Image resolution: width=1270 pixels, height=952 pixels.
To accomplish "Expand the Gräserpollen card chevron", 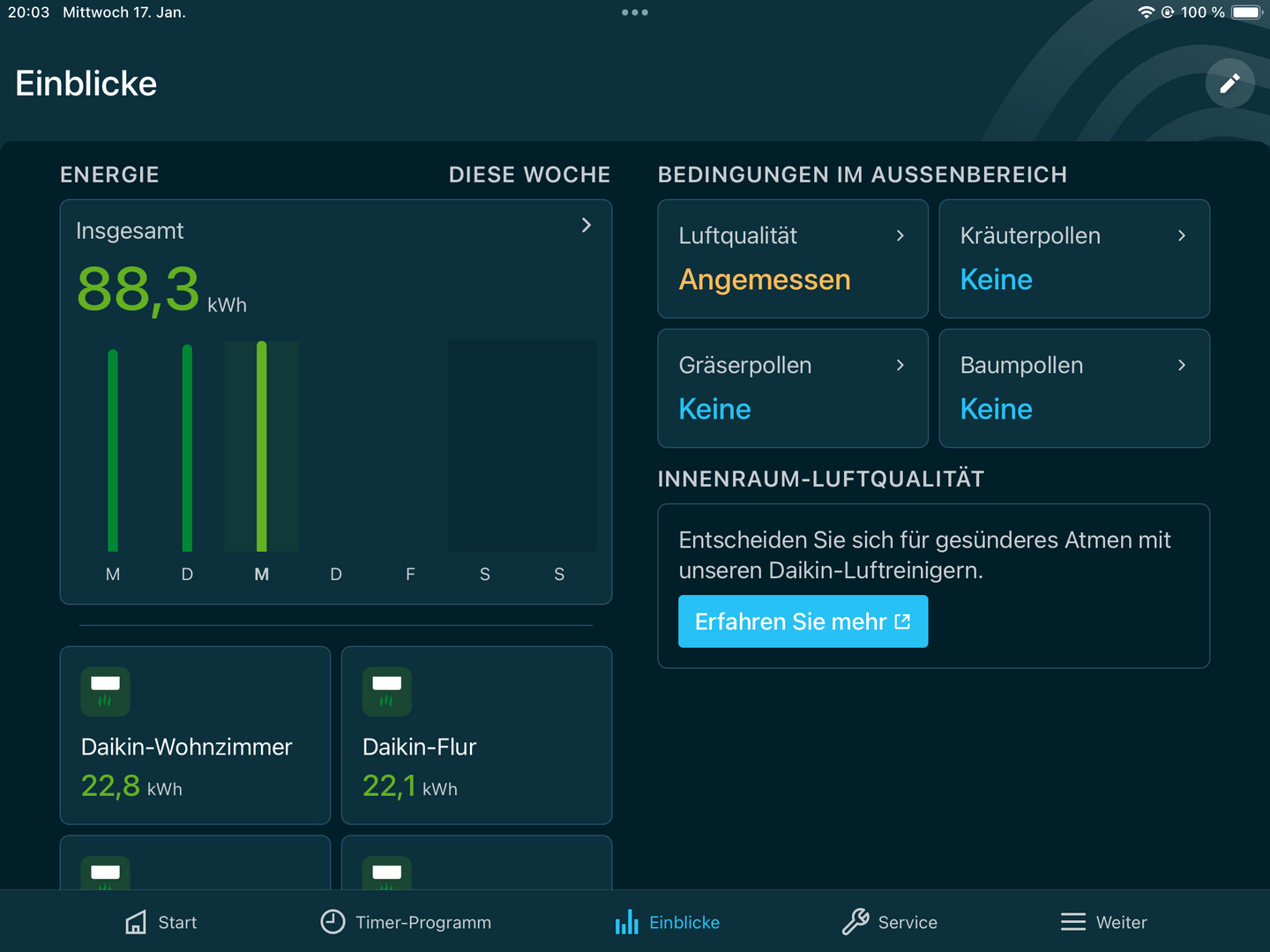I will coord(900,365).
